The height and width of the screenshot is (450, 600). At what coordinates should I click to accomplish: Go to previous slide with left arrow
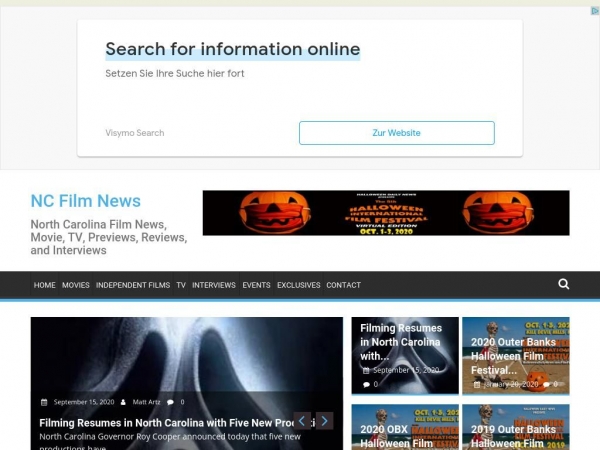coord(302,421)
